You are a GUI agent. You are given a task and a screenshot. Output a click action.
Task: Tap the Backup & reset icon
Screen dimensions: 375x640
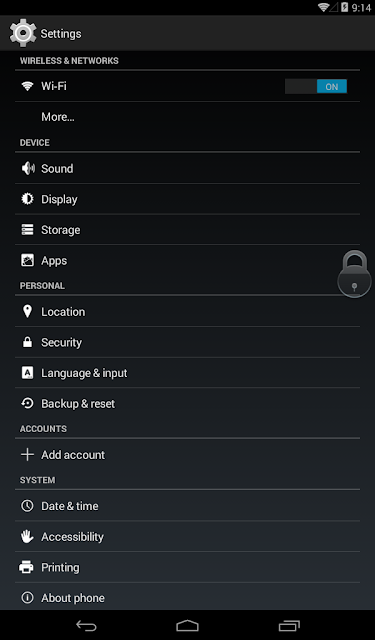[27, 403]
